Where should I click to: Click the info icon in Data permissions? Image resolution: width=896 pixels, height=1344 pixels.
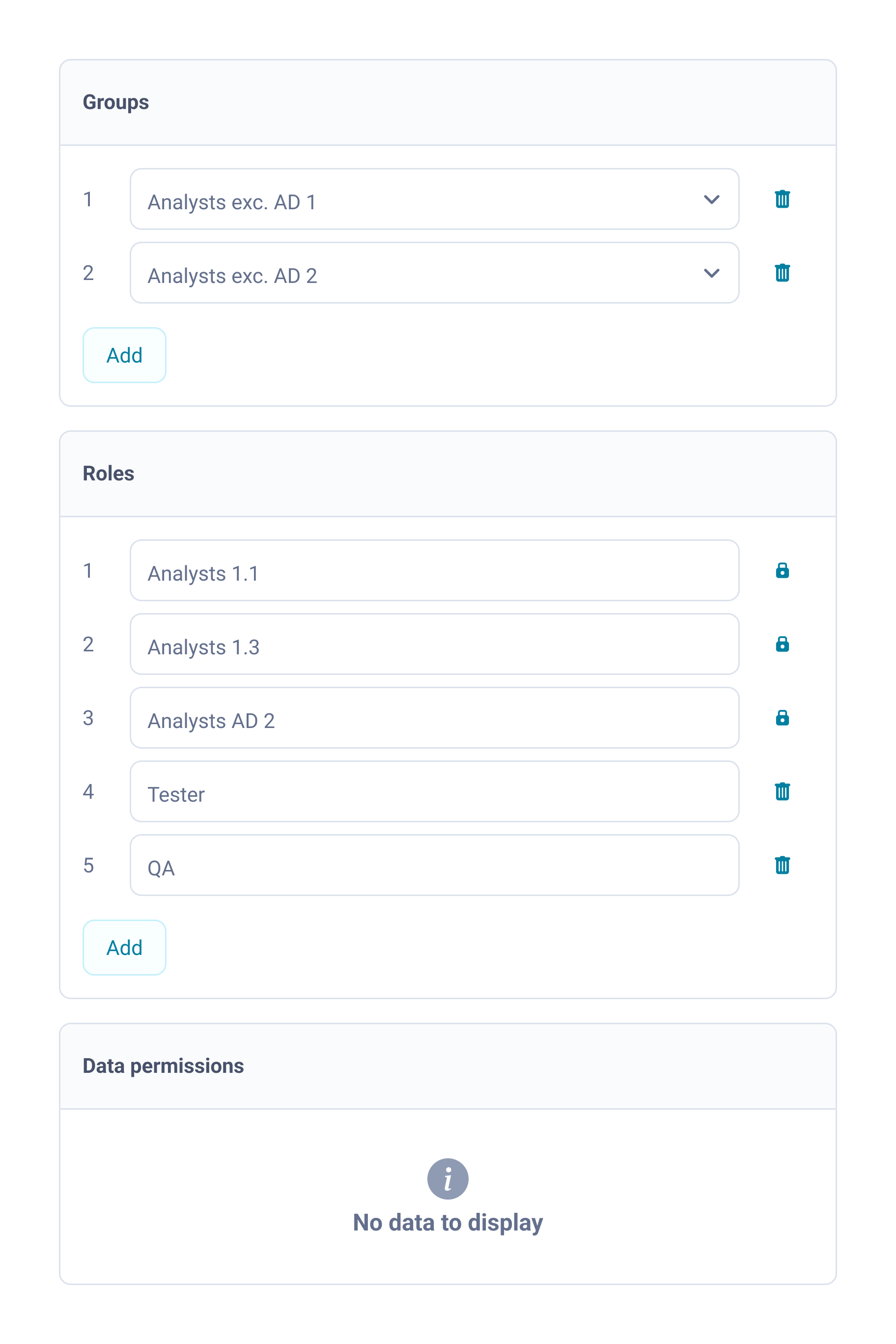448,1179
